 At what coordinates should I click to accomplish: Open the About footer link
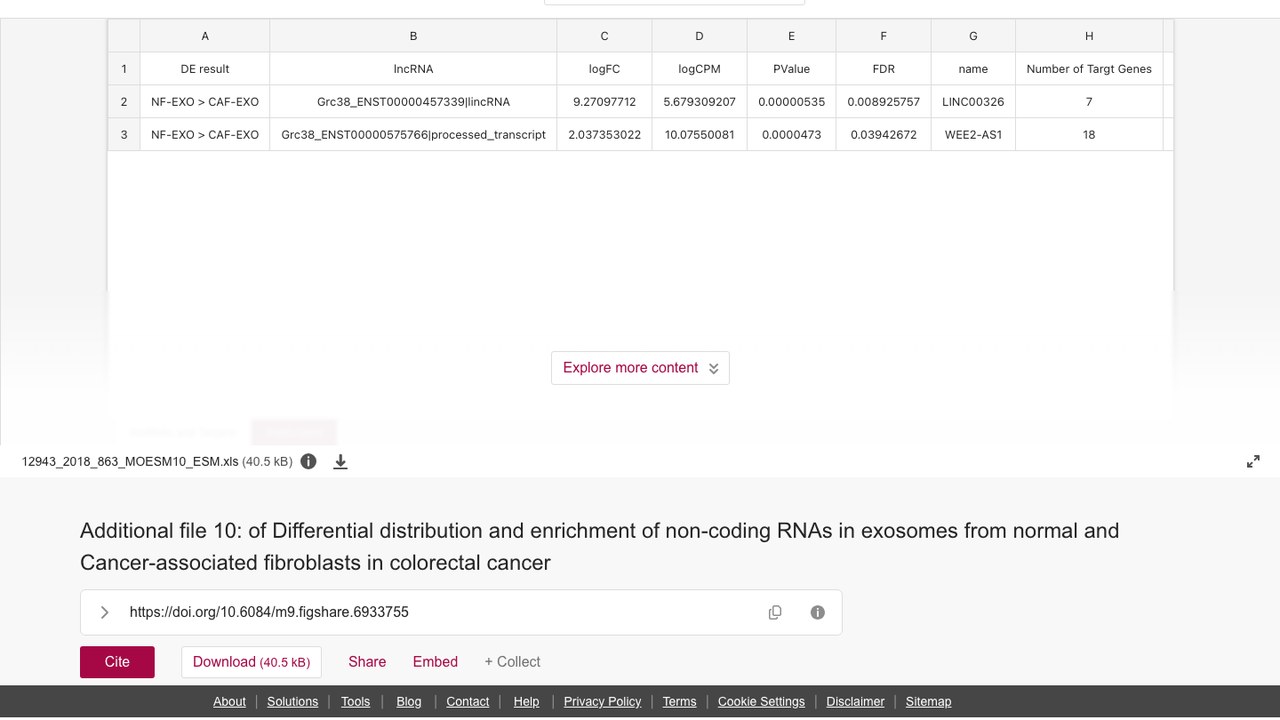click(x=229, y=702)
